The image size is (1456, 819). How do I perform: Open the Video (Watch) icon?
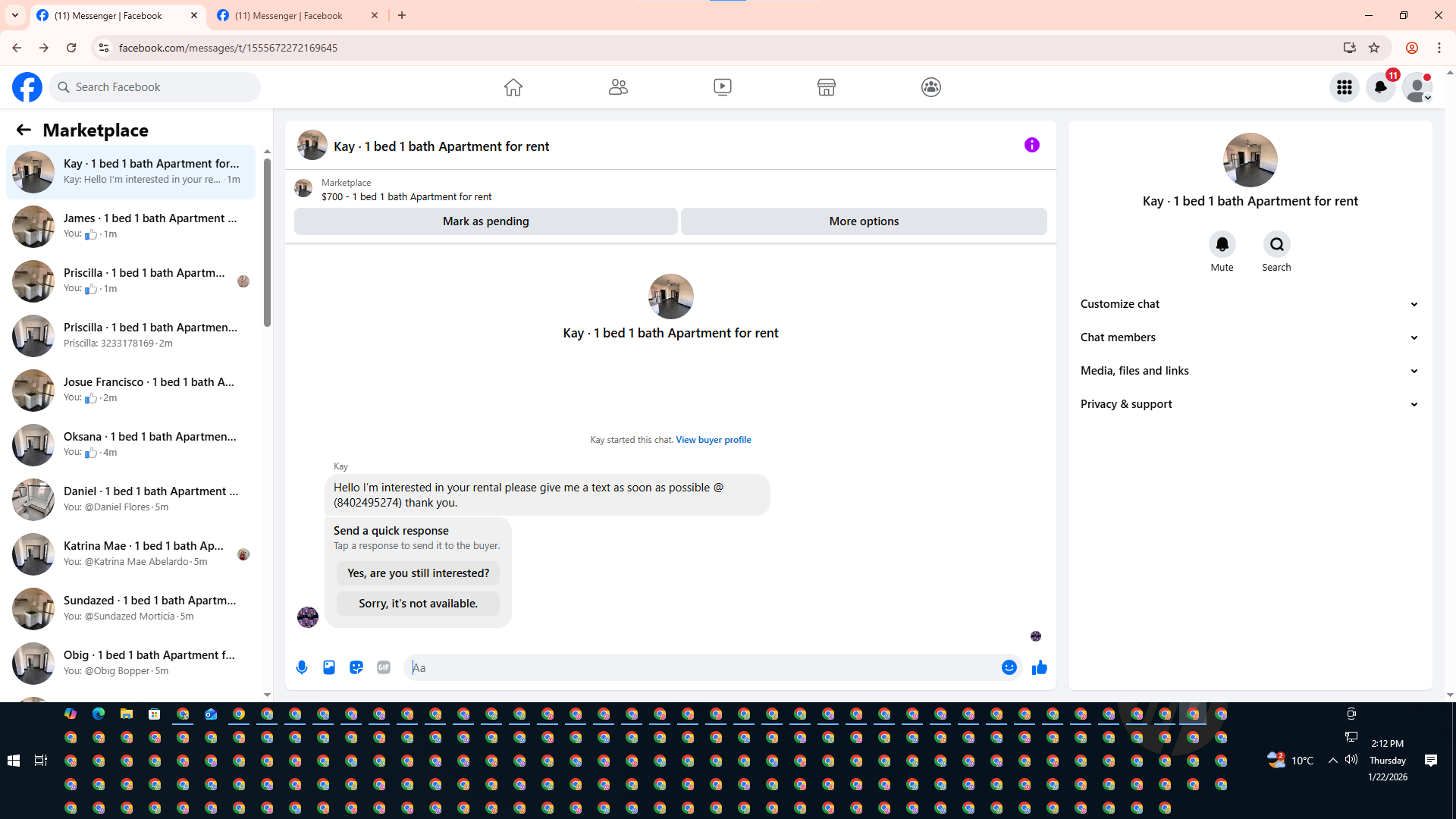pos(723,87)
